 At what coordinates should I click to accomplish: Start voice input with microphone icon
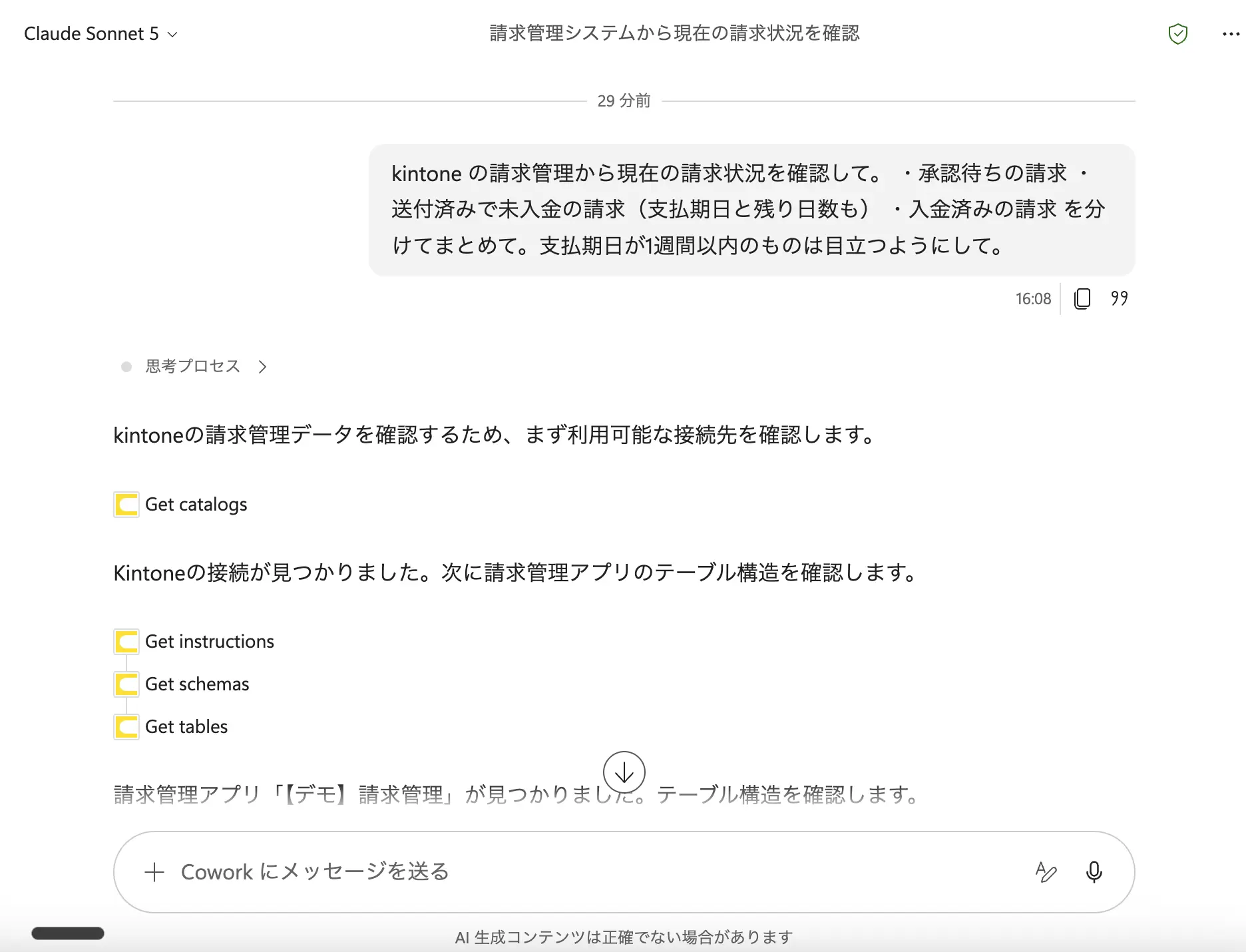1094,872
